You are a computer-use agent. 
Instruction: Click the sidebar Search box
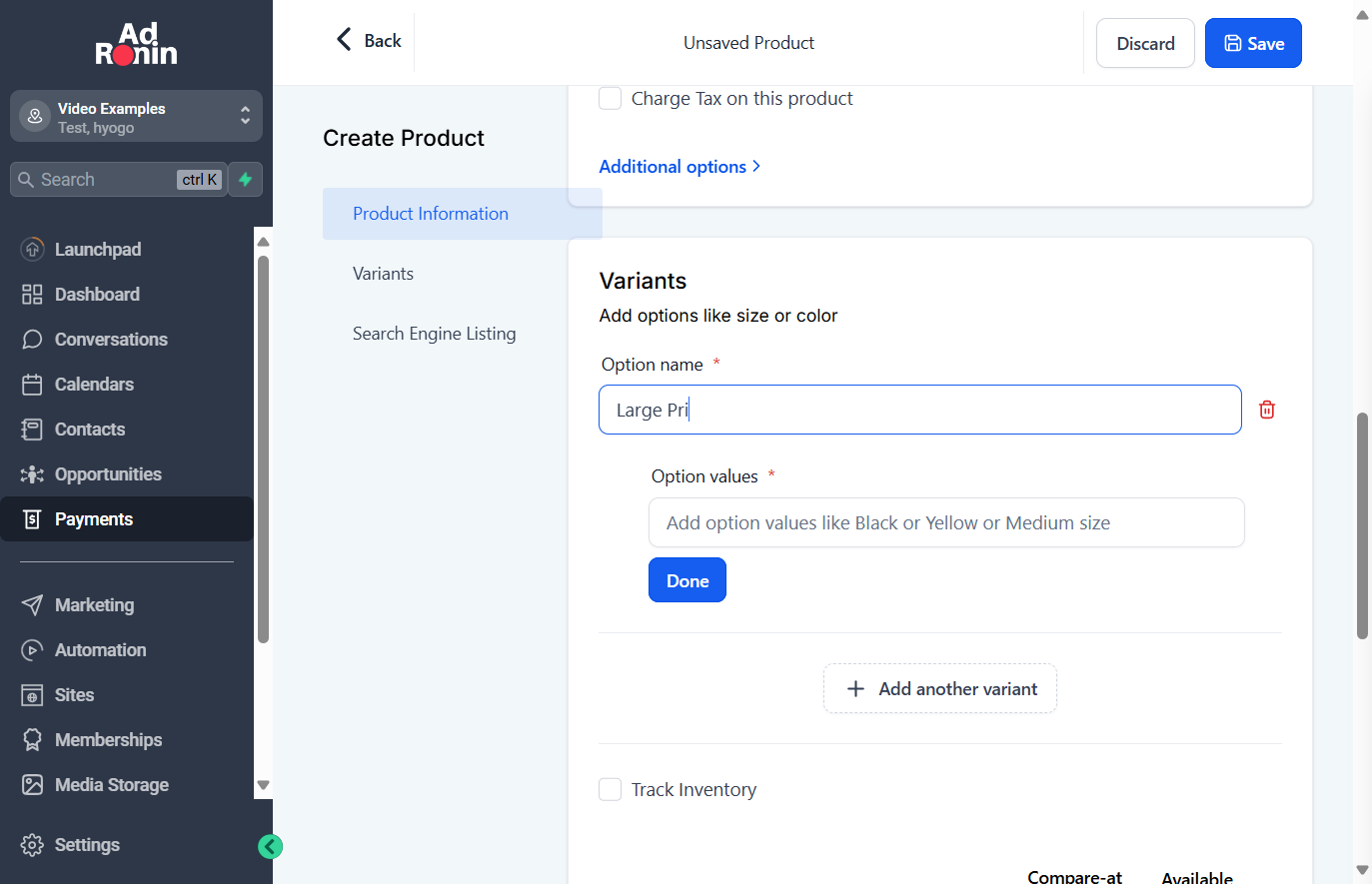119,180
